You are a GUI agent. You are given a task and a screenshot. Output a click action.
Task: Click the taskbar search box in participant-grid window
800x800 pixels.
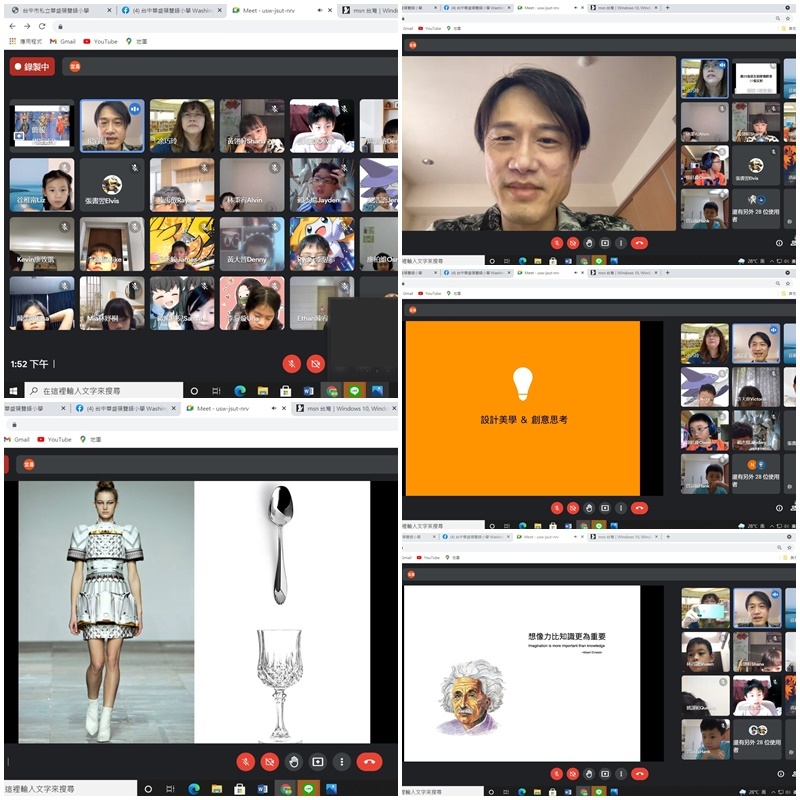(x=104, y=391)
